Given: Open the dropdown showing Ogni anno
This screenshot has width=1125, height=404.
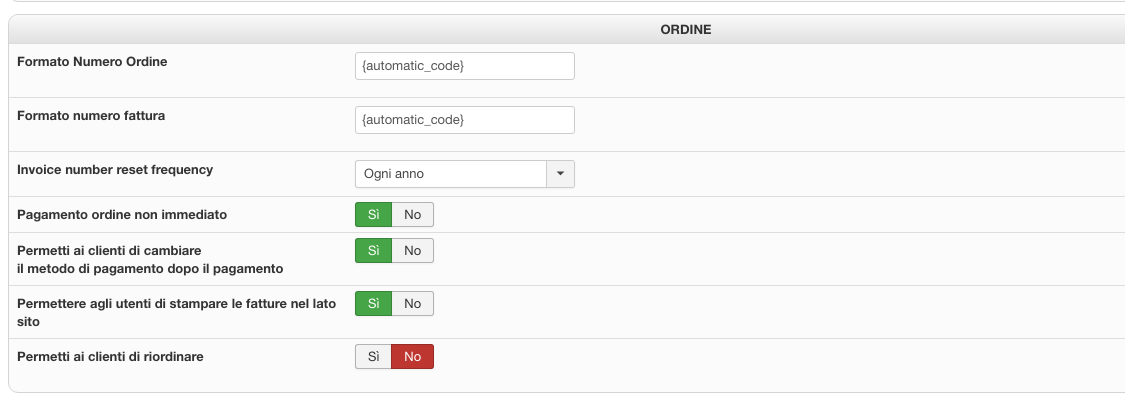Looking at the screenshot, I should point(450,174).
